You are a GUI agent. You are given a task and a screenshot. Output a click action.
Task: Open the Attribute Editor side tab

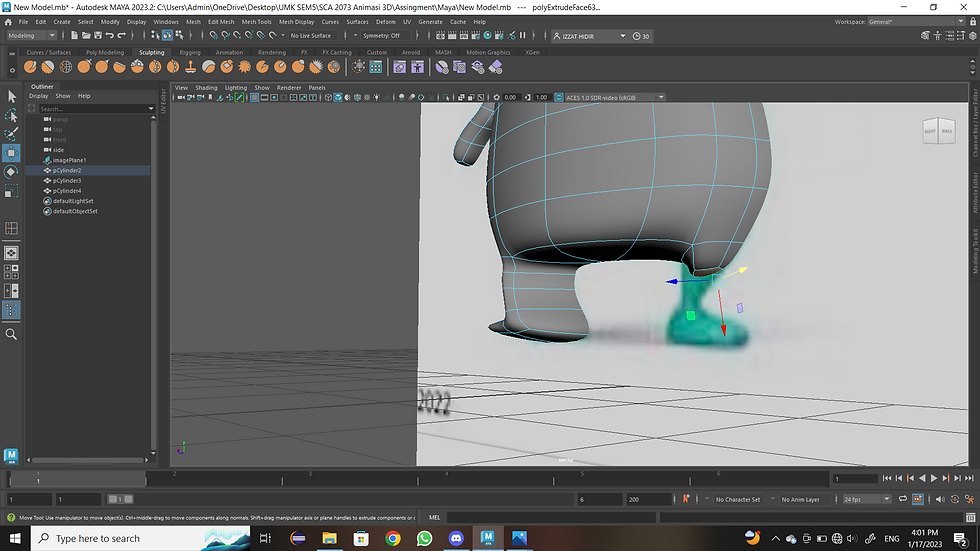pos(975,192)
